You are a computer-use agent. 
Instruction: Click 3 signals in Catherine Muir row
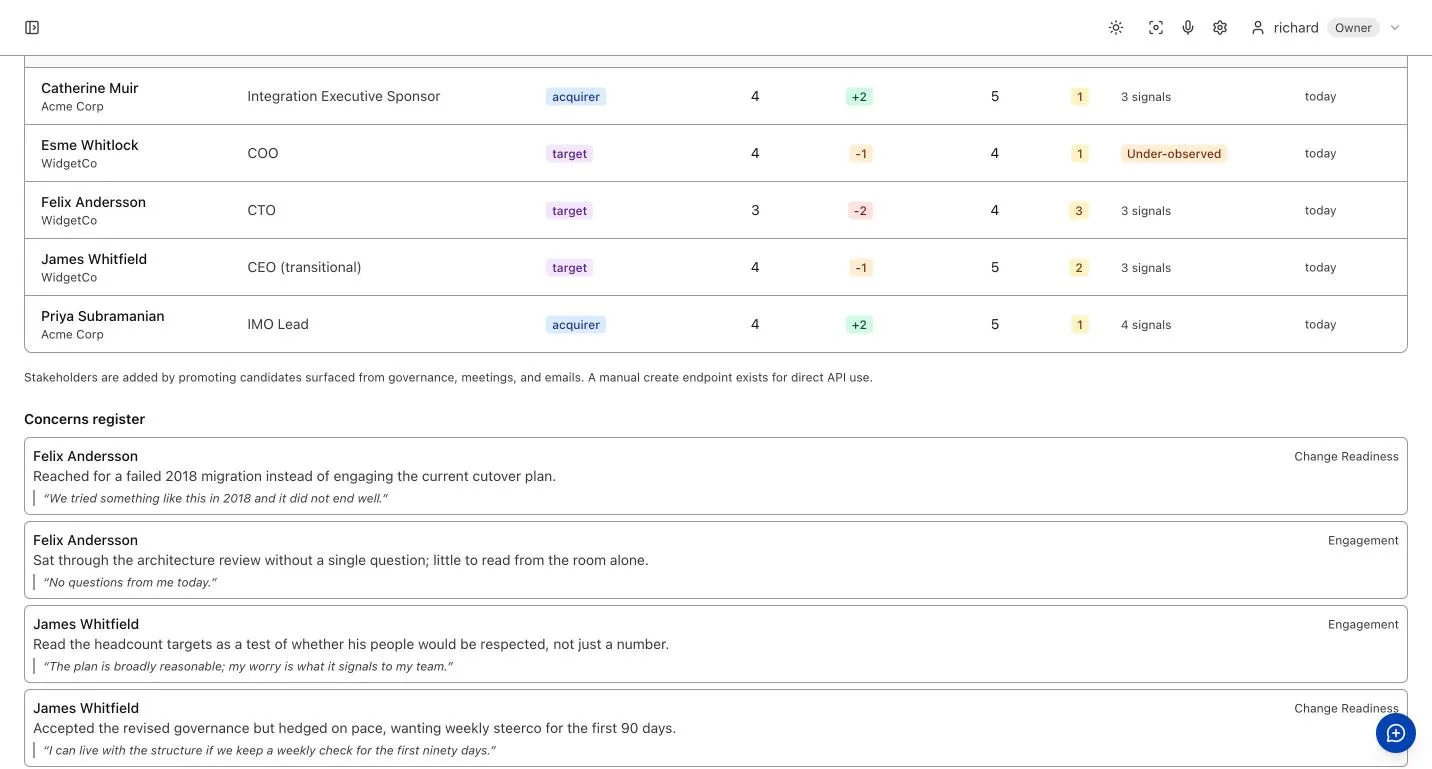coord(1146,97)
